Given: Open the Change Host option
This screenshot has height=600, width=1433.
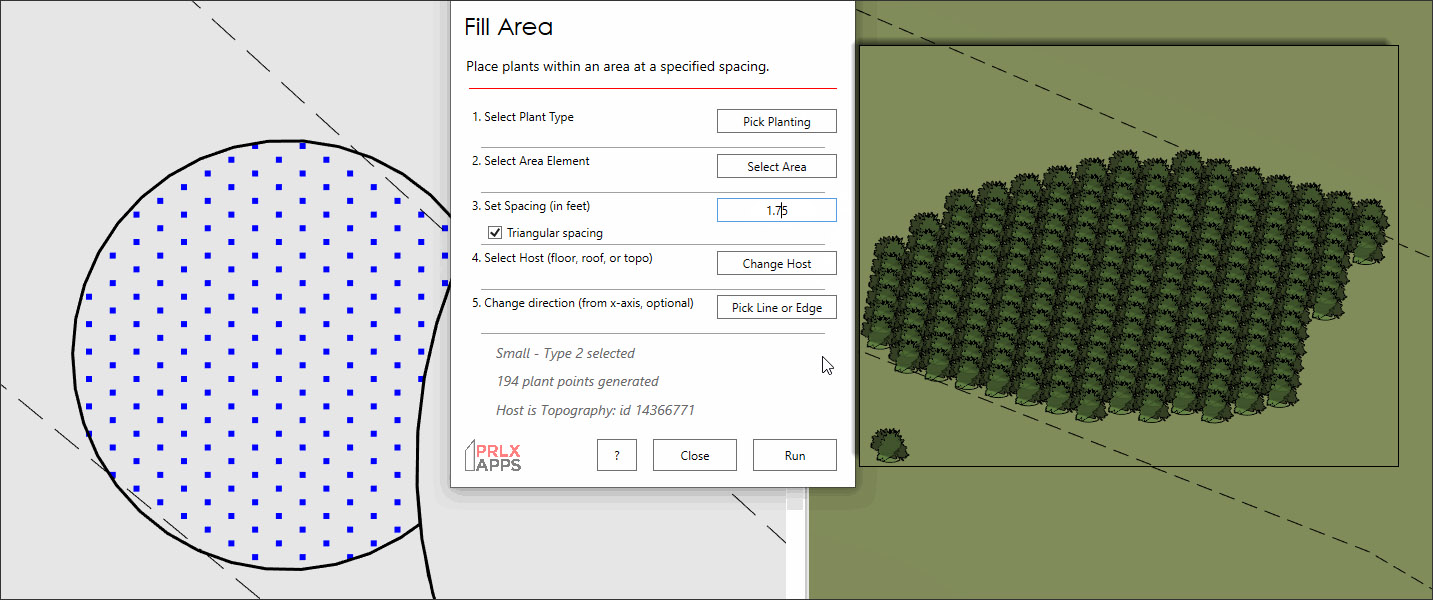Looking at the screenshot, I should pos(776,264).
